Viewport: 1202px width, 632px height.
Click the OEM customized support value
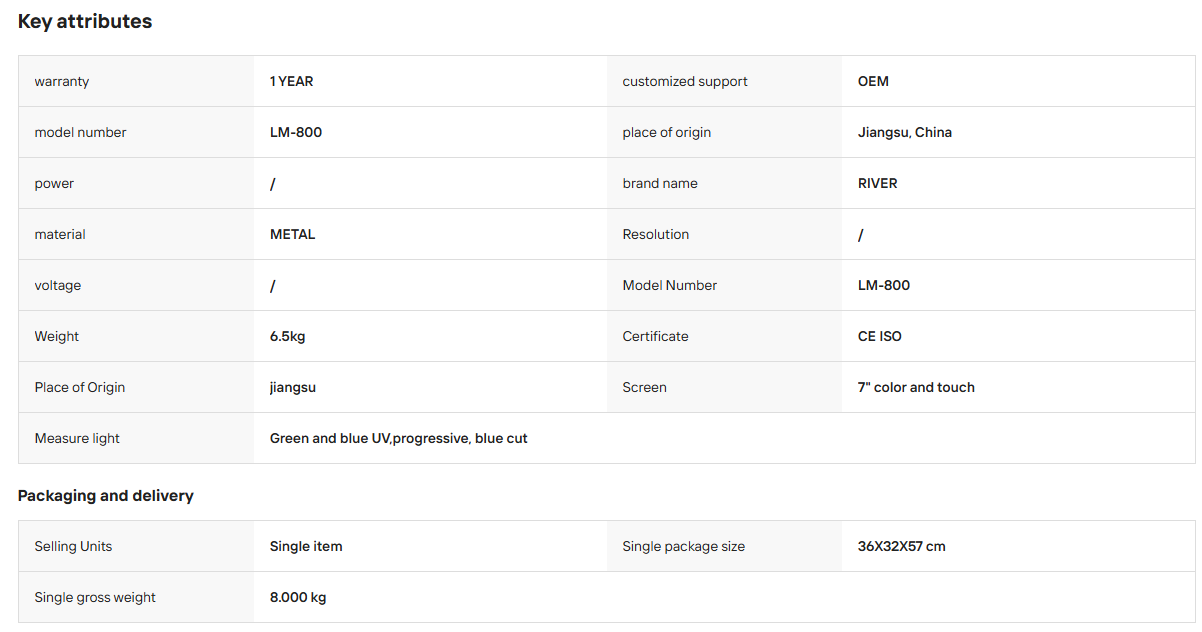click(x=873, y=81)
